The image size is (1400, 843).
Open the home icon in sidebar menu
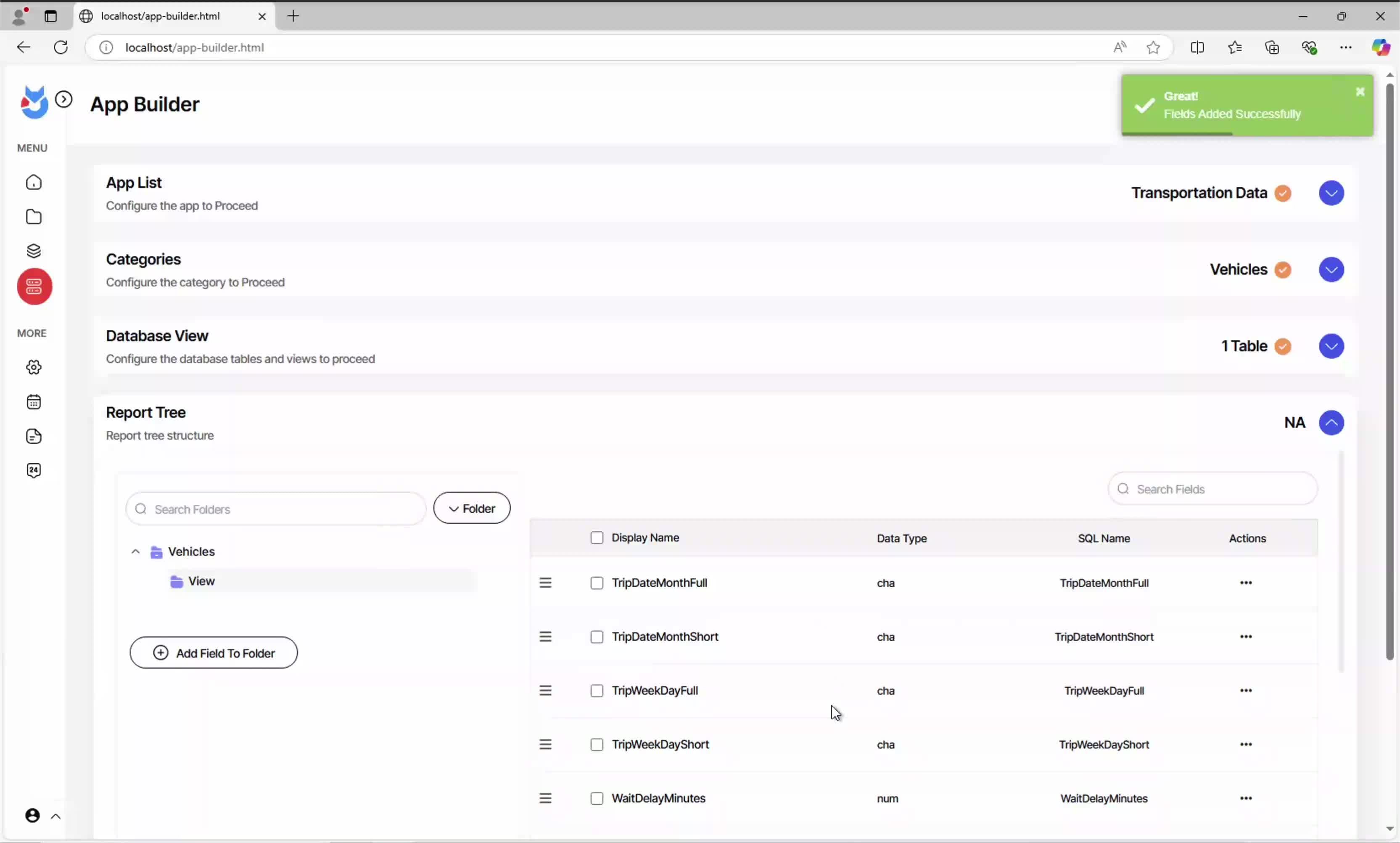(x=34, y=182)
